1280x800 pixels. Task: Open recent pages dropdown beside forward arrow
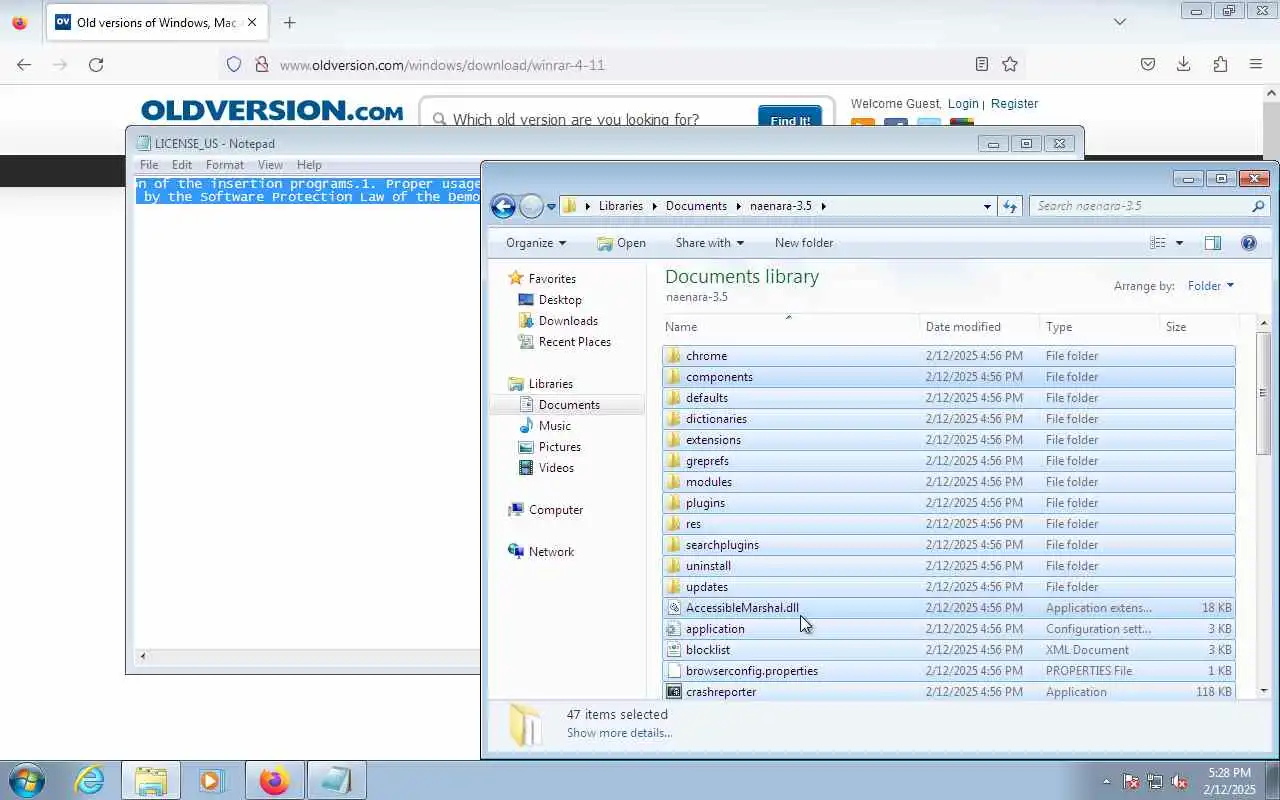click(x=551, y=207)
